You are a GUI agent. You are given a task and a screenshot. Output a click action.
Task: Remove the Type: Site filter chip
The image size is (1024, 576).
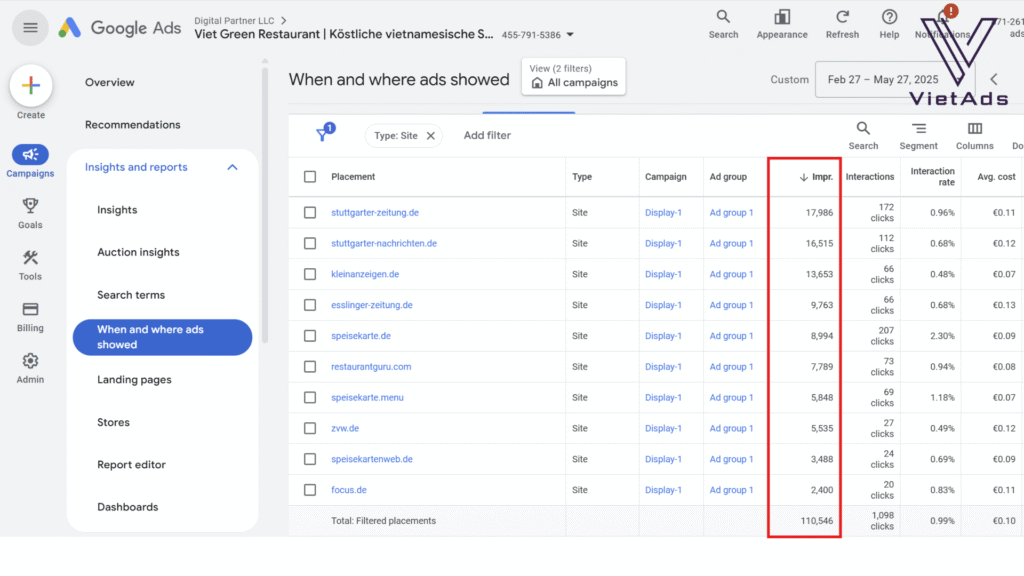(430, 136)
